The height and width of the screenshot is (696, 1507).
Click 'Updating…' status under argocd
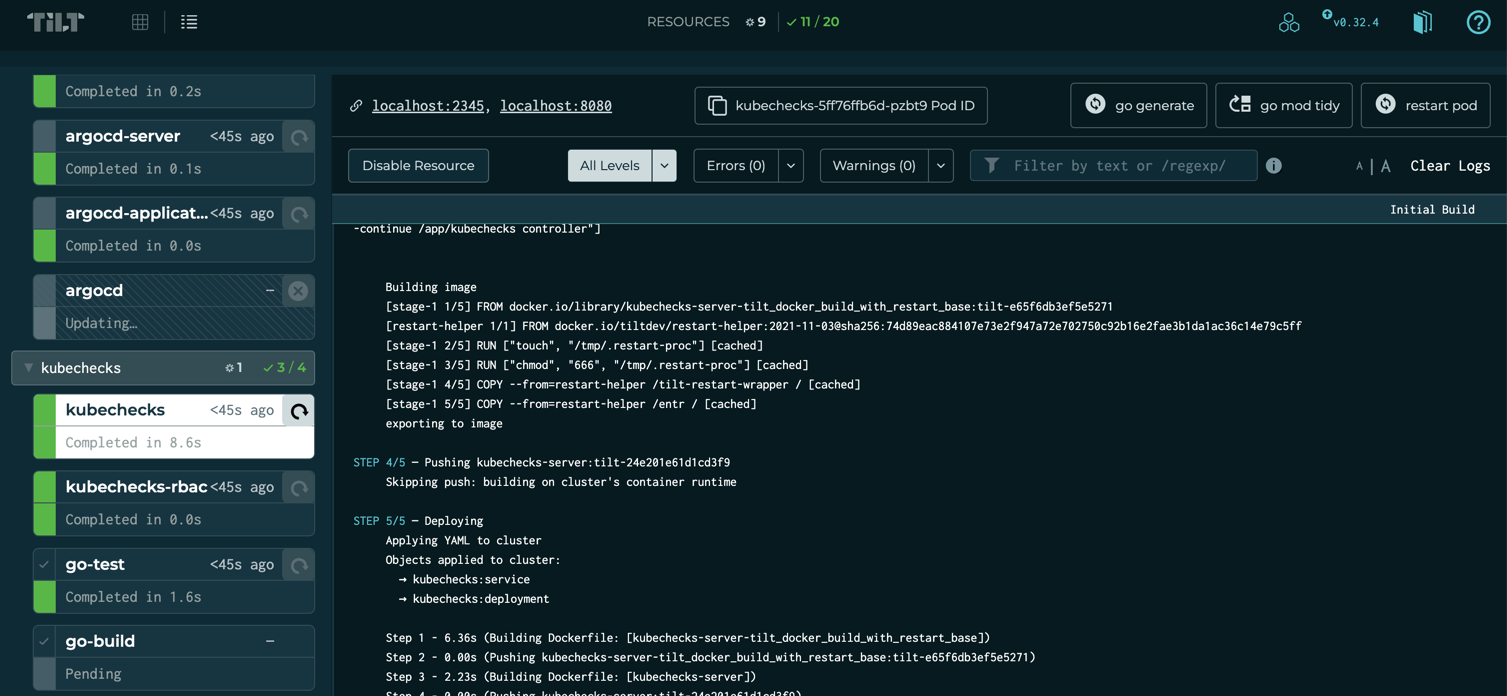(x=101, y=323)
